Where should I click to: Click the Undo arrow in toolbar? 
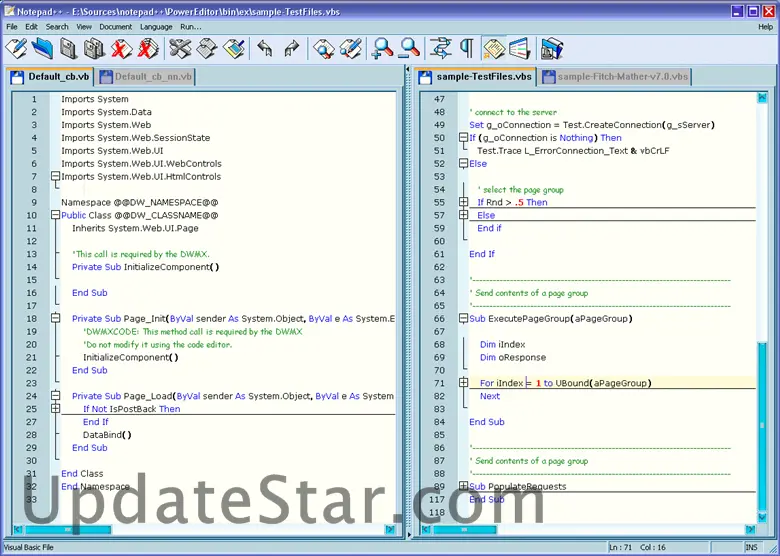click(x=265, y=48)
